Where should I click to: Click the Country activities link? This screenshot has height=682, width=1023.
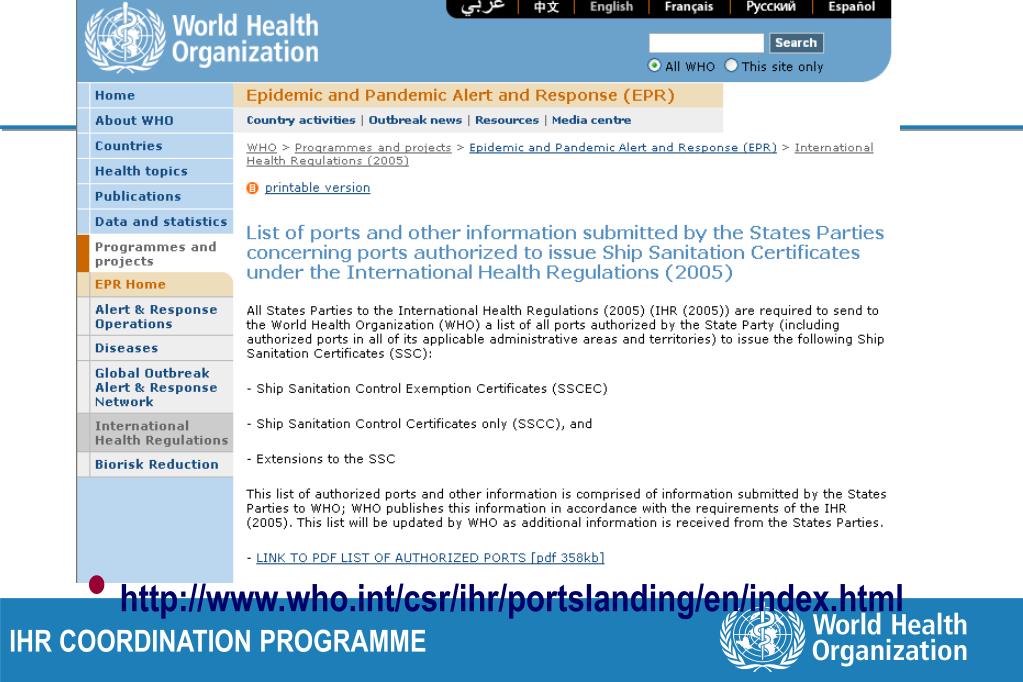tap(301, 120)
